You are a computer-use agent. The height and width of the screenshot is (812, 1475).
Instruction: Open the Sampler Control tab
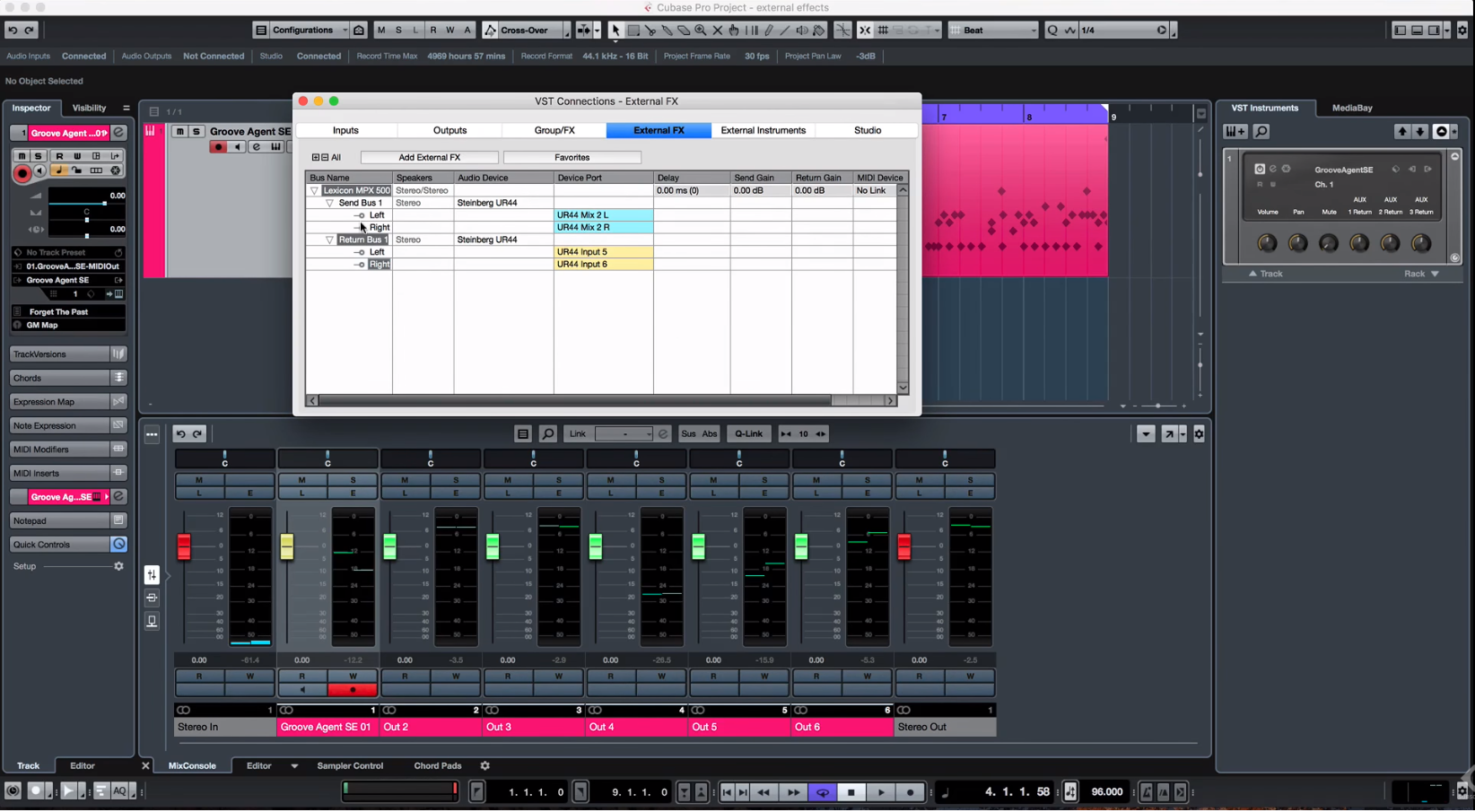(350, 767)
